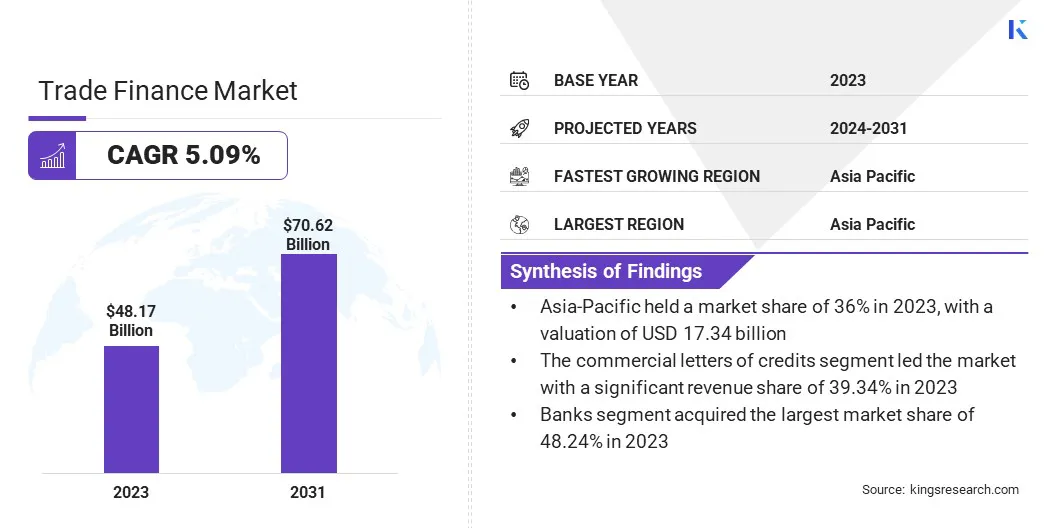Click the Kings Research logo icon
This screenshot has height=528, width=1056.
click(1018, 29)
